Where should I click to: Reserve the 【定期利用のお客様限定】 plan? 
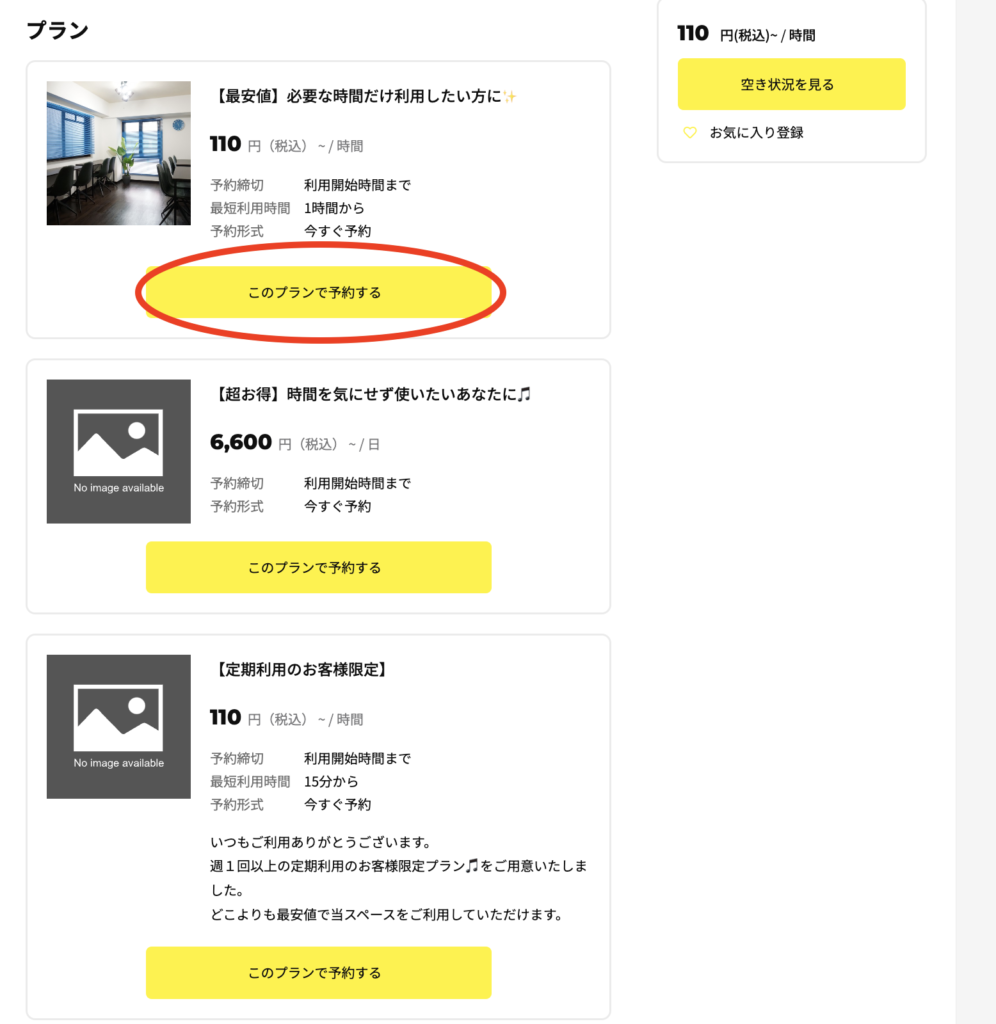pyautogui.click(x=318, y=972)
